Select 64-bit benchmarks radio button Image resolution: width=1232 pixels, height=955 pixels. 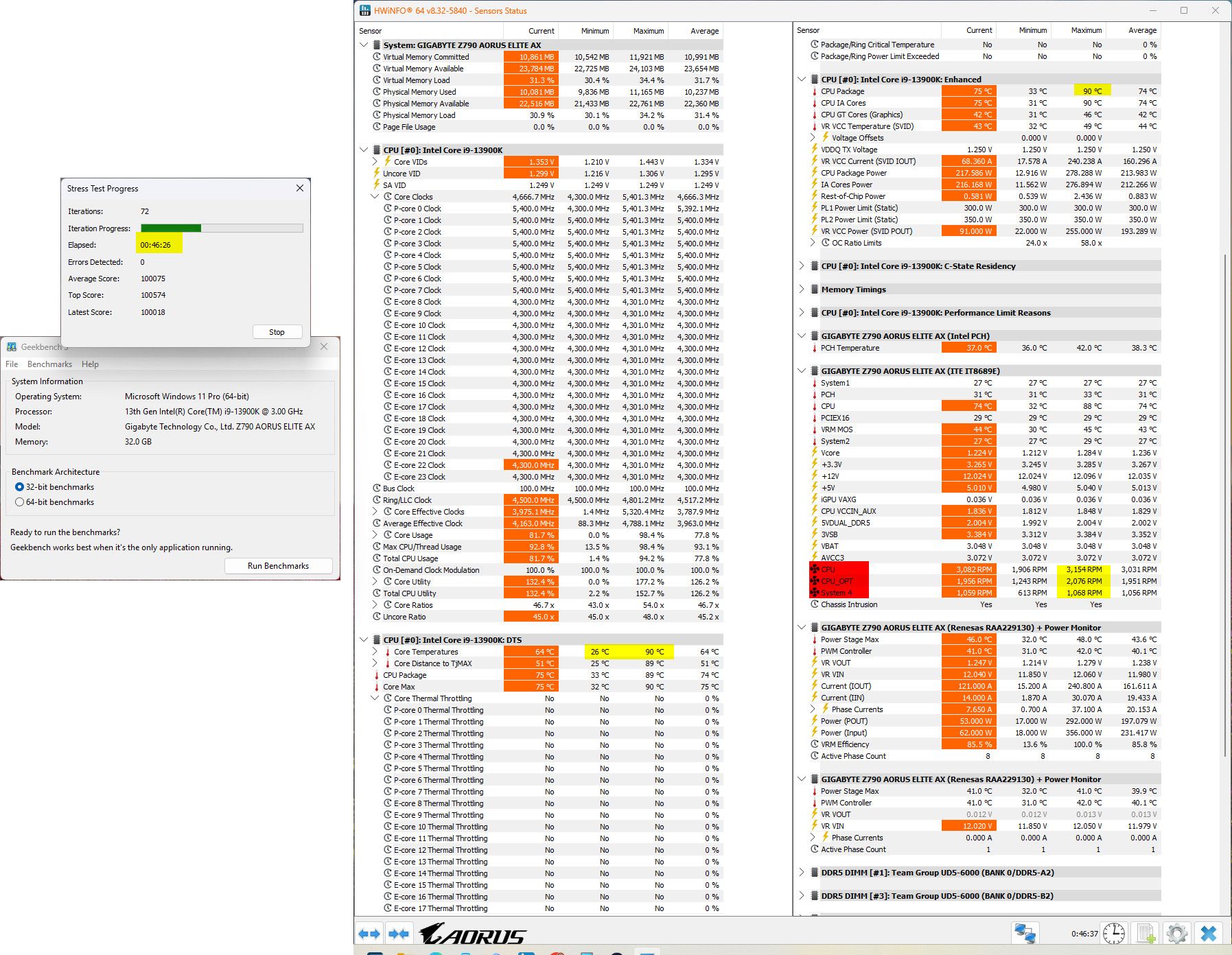click(x=19, y=502)
